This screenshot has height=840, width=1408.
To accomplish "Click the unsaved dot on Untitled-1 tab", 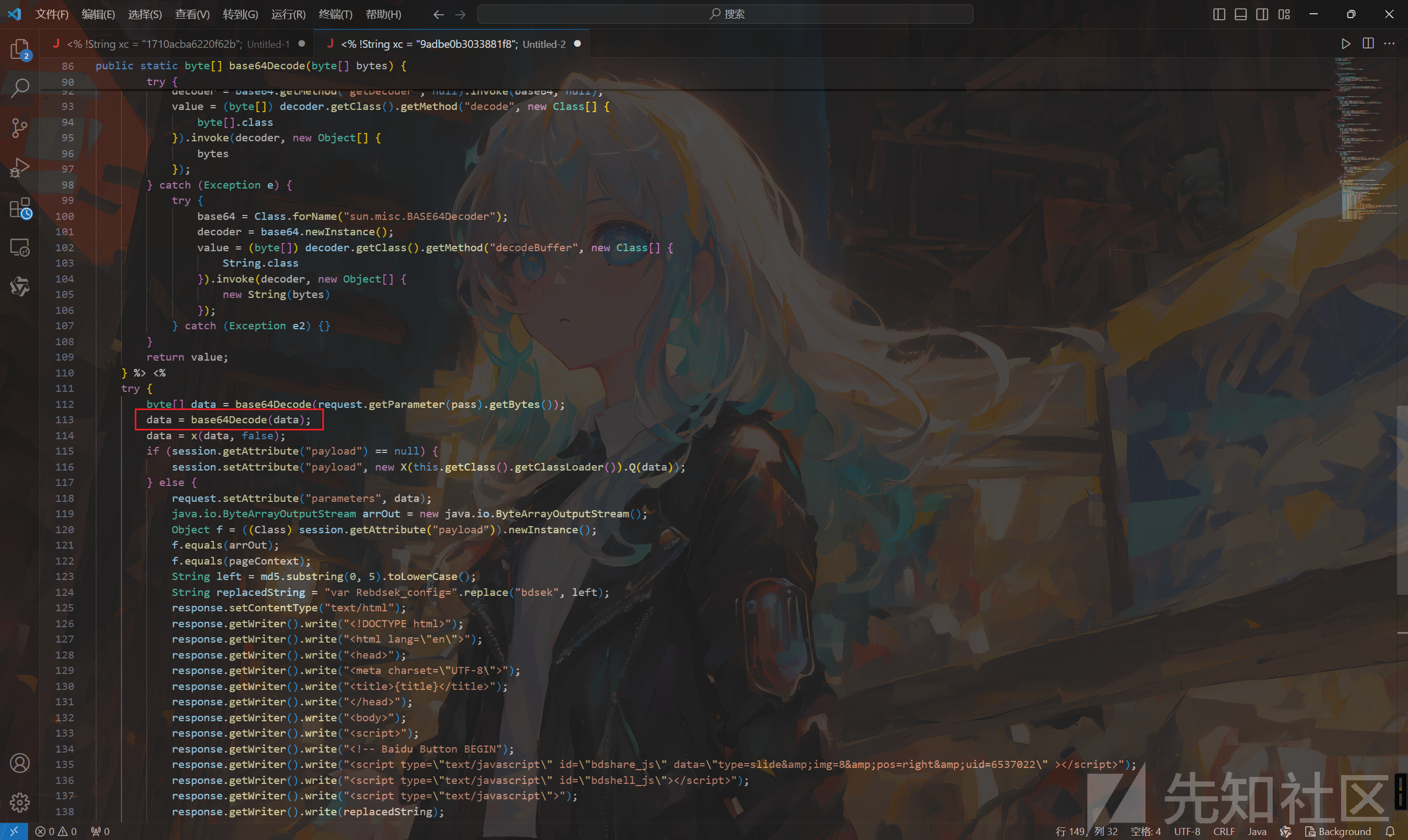I will pyautogui.click(x=302, y=43).
